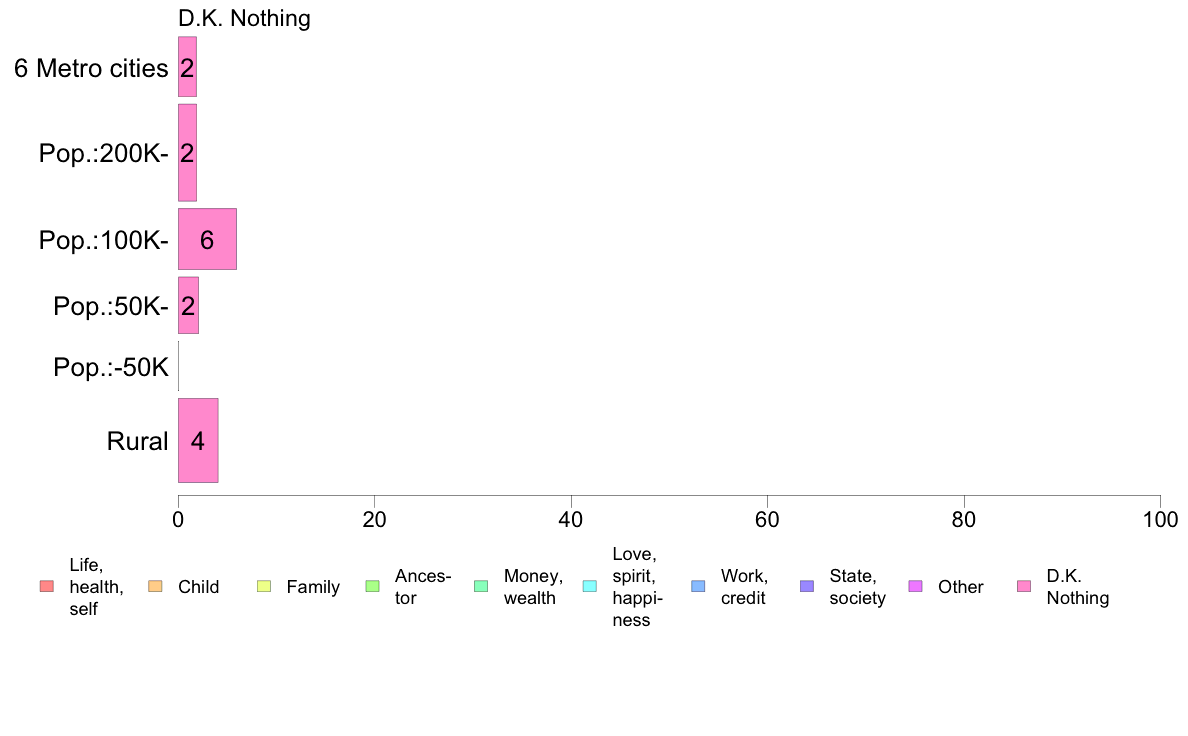Select the Other legend color swatch
This screenshot has width=1188, height=736.
tap(915, 587)
